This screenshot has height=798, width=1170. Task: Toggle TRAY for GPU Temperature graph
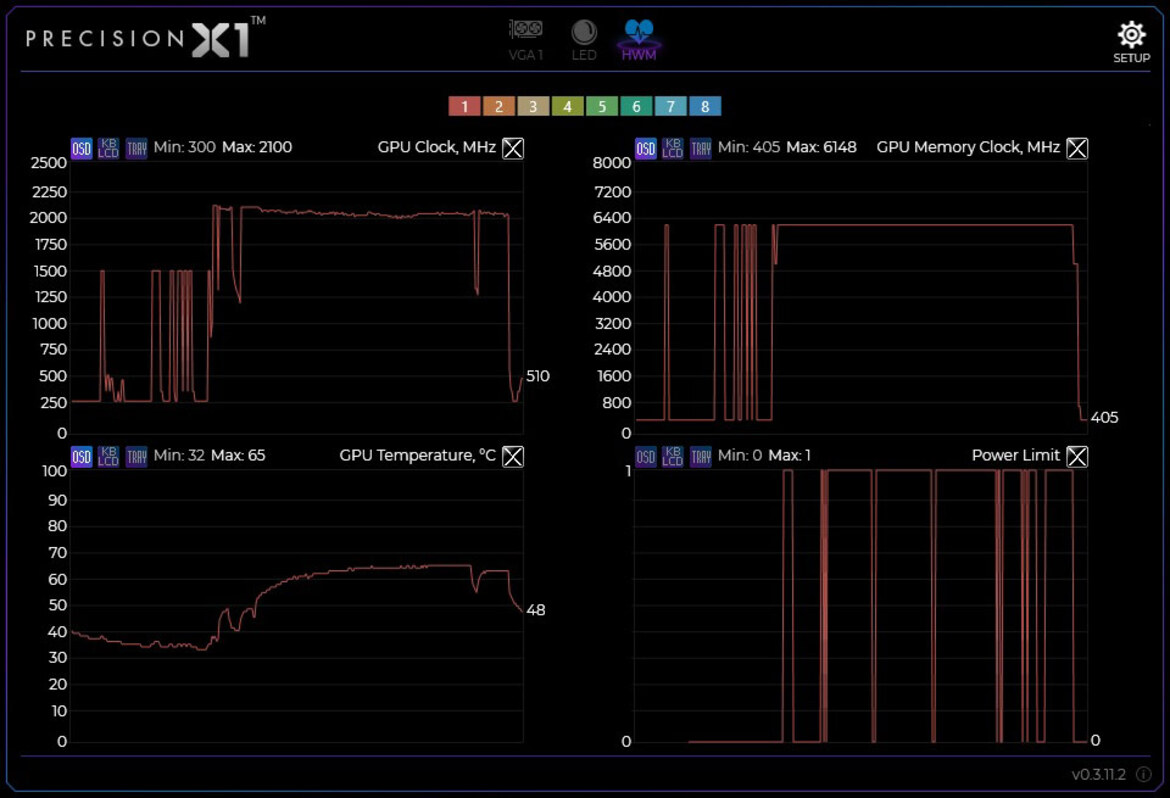(136, 456)
